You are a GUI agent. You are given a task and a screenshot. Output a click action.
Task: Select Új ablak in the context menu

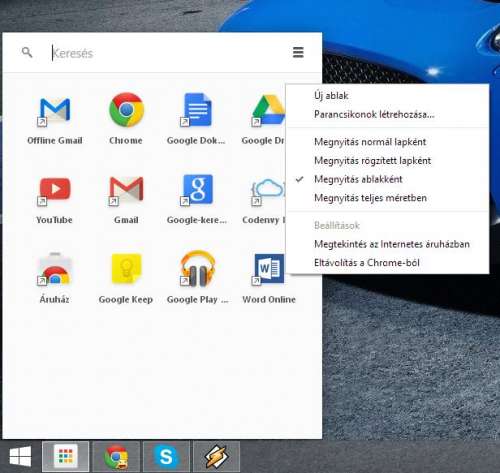(x=388, y=96)
